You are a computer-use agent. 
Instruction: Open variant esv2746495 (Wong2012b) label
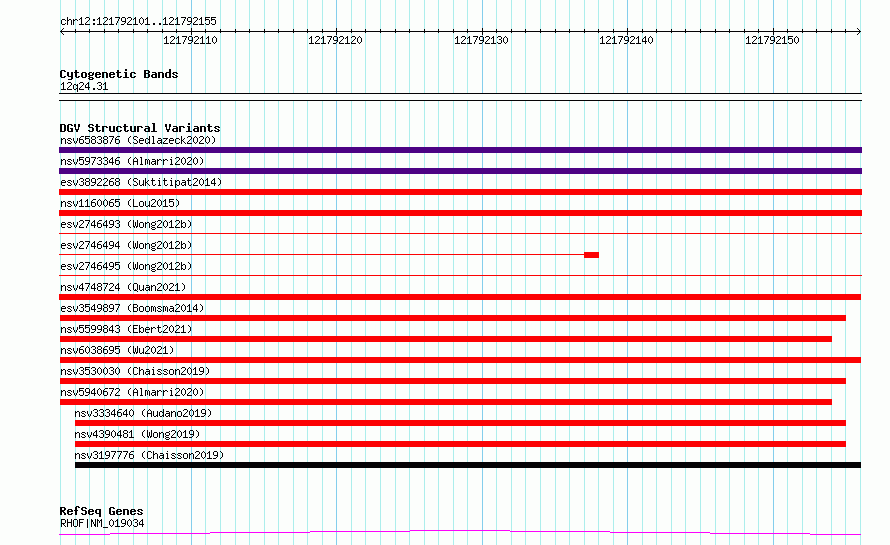coord(126,266)
